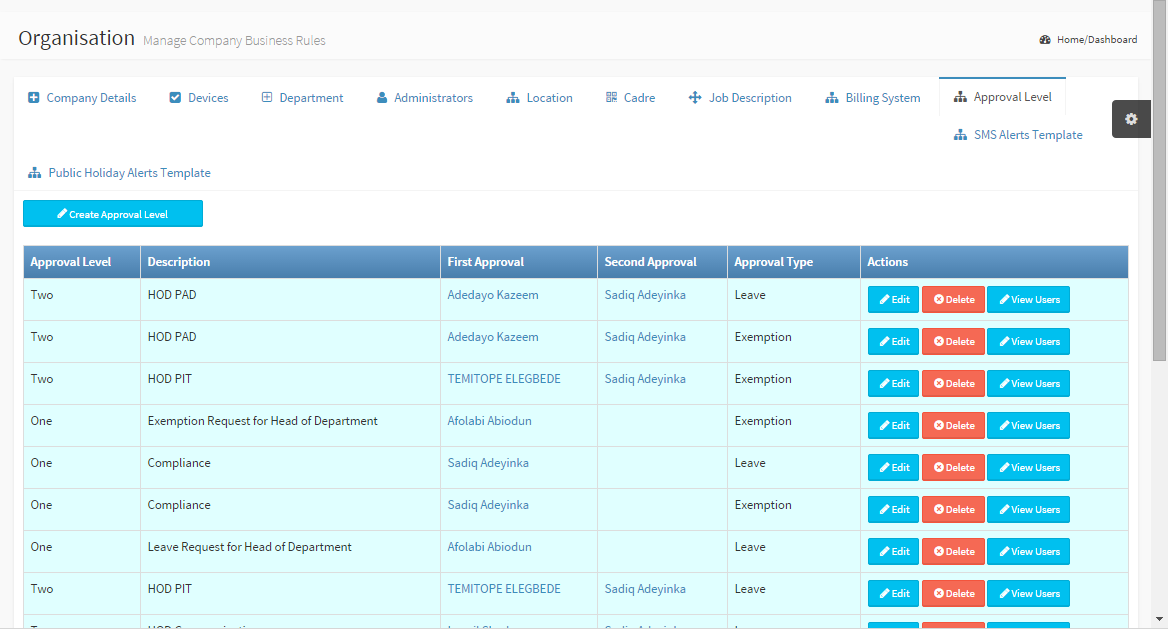Open TEMITOPE ELEGBEDE link in HOD PIT Exemption row
The image size is (1168, 629).
(x=504, y=379)
